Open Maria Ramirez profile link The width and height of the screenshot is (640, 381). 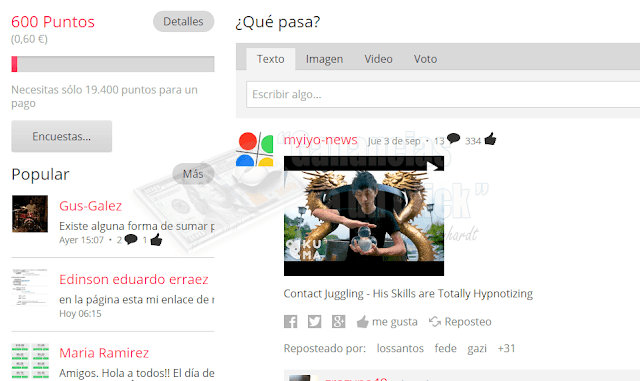click(x=104, y=353)
